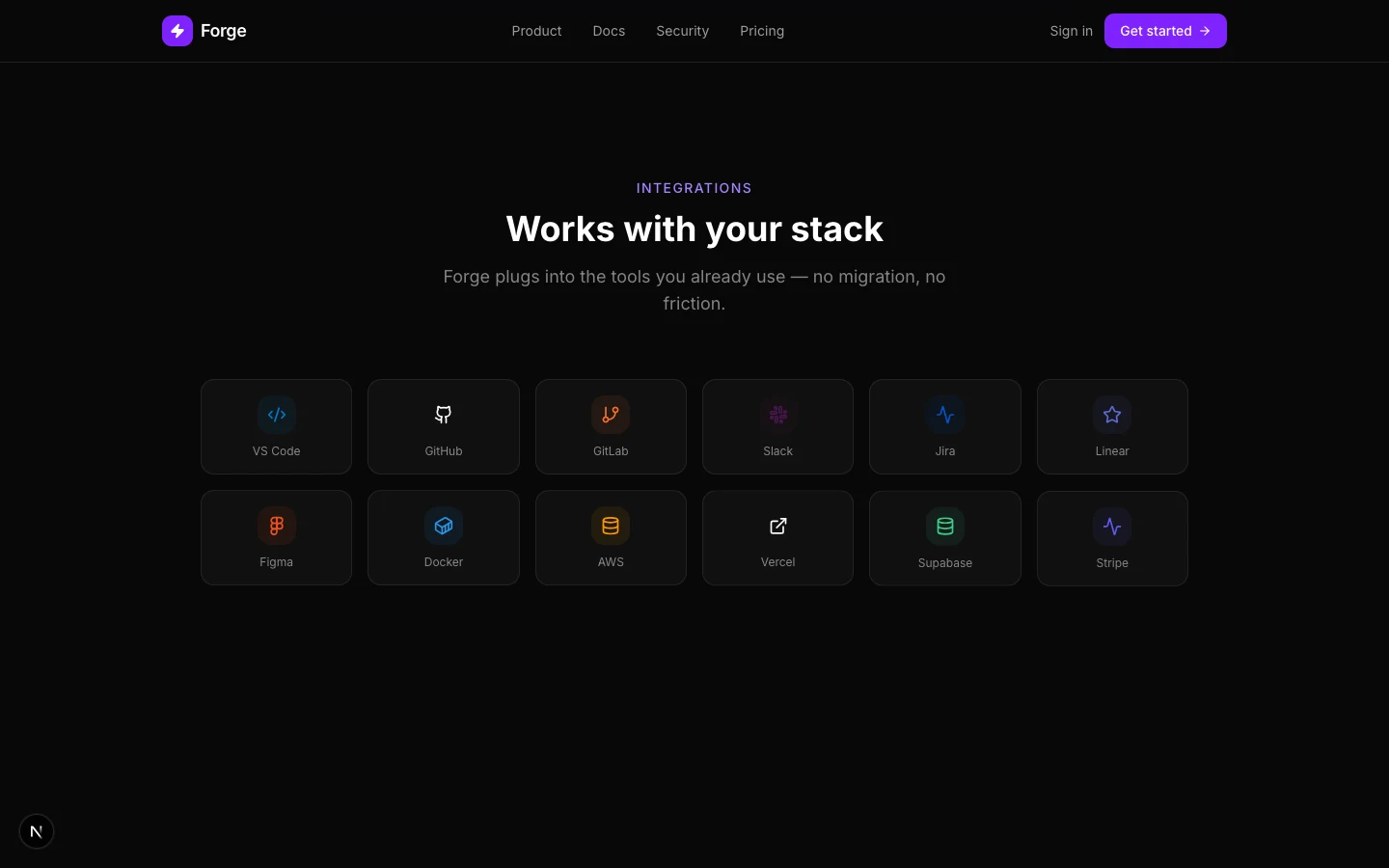
Task: Click the Figma label text
Action: pos(277,562)
